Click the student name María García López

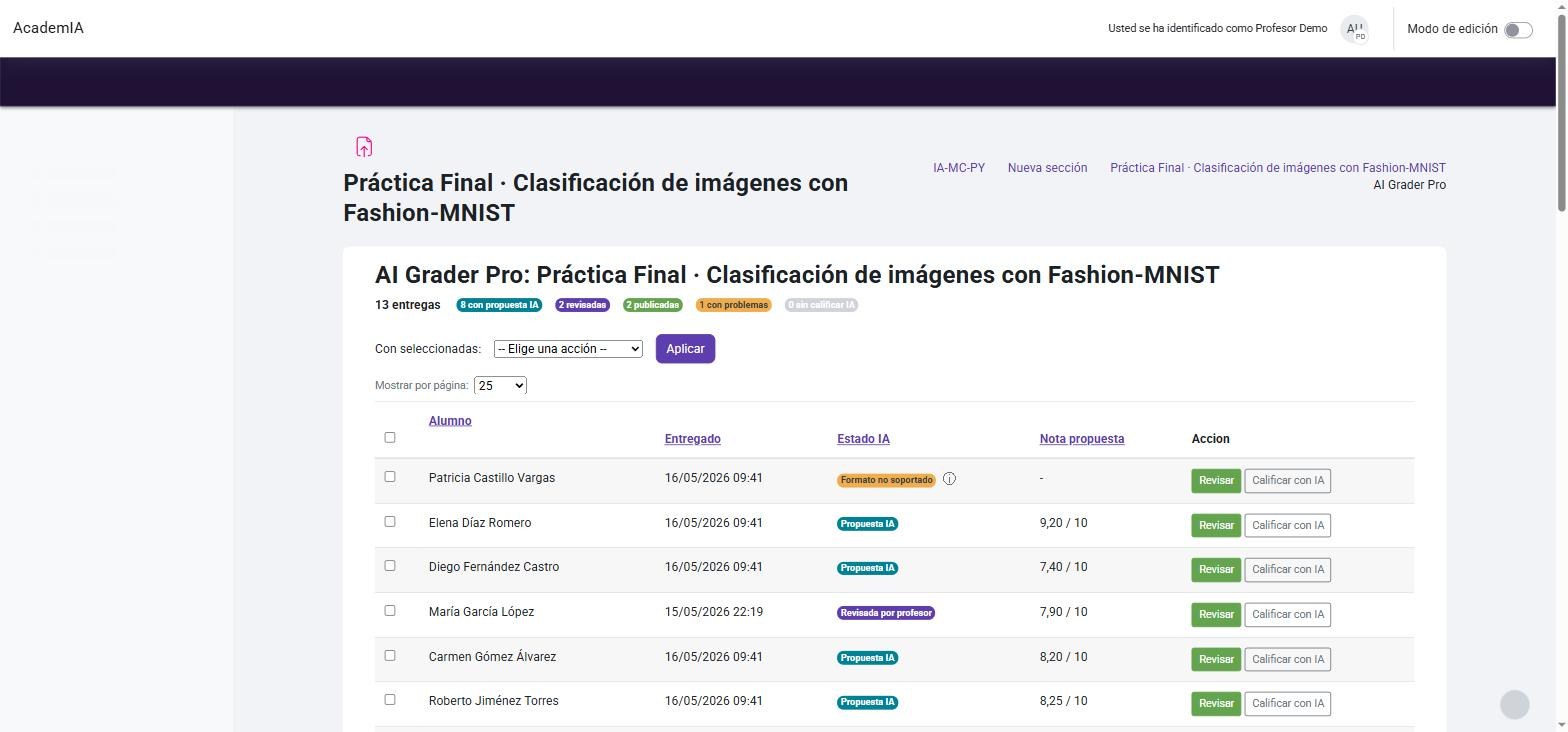coord(481,612)
